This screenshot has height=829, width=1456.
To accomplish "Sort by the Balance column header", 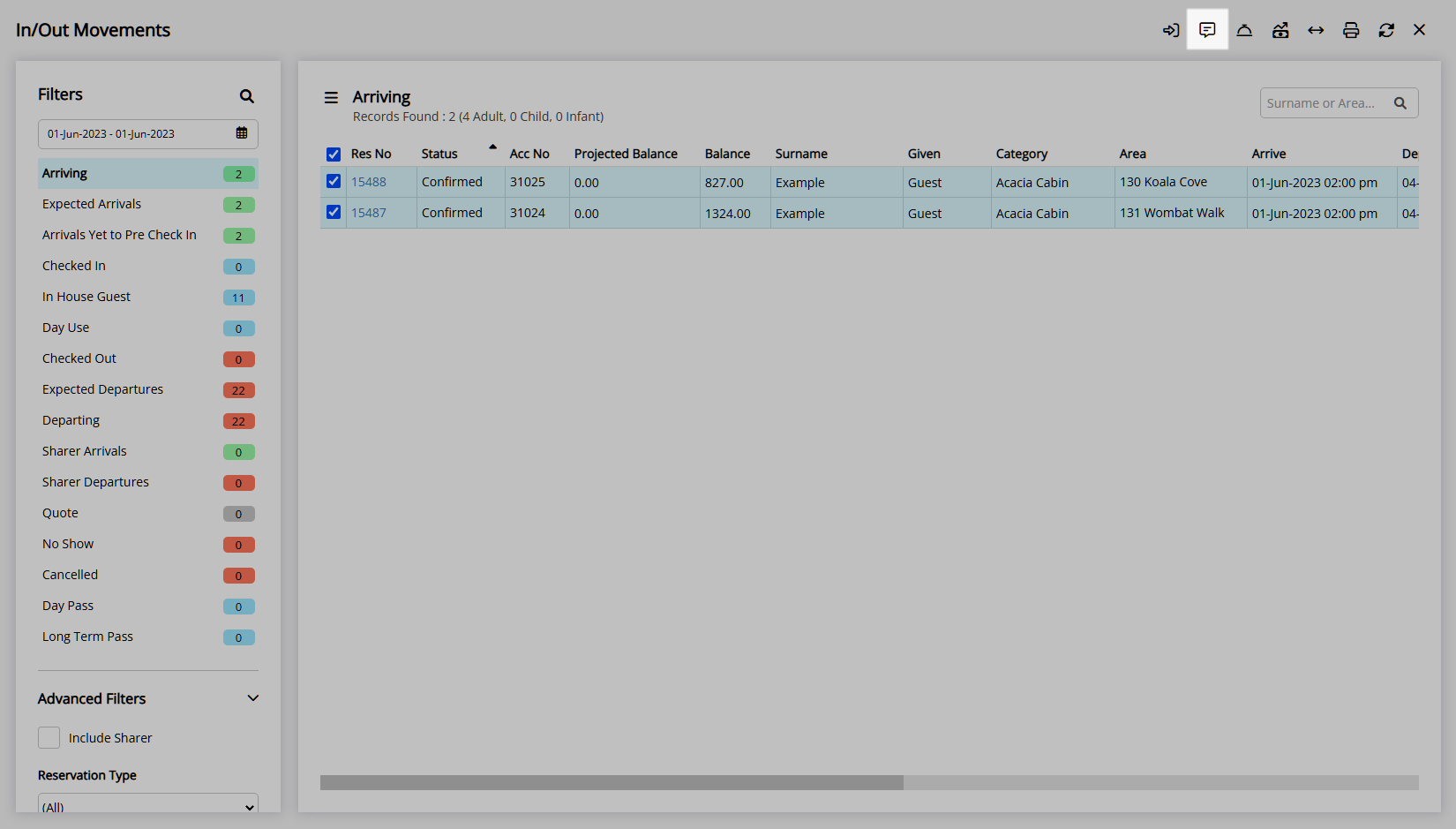I will (727, 154).
